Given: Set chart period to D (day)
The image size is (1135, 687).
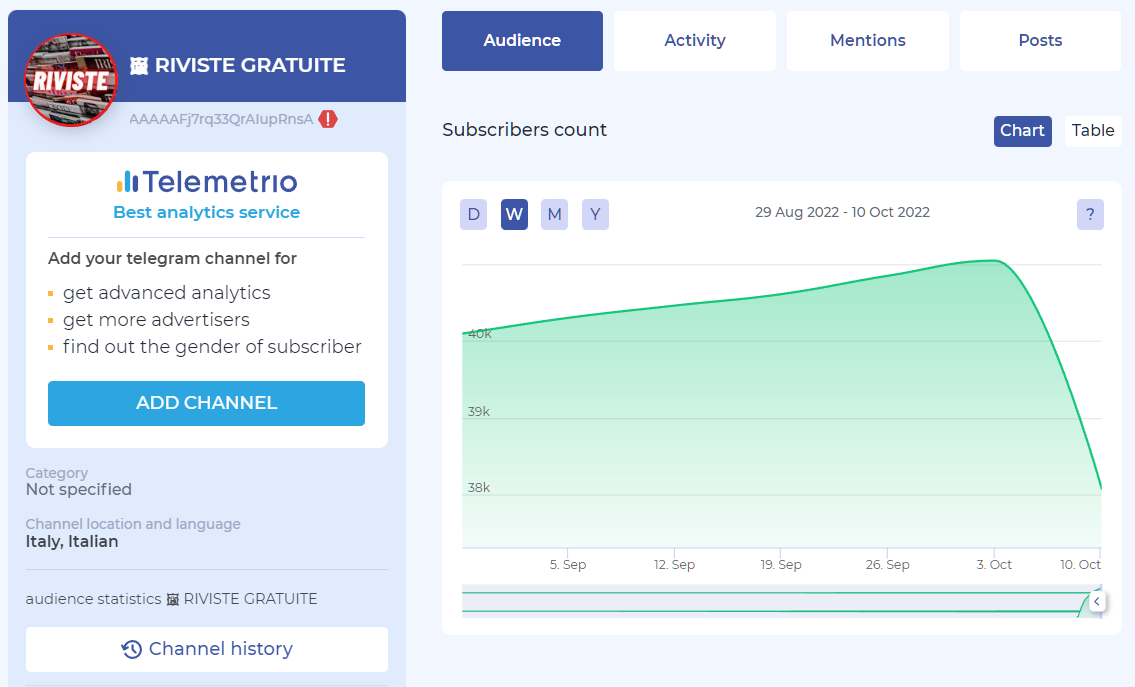Looking at the screenshot, I should [473, 214].
